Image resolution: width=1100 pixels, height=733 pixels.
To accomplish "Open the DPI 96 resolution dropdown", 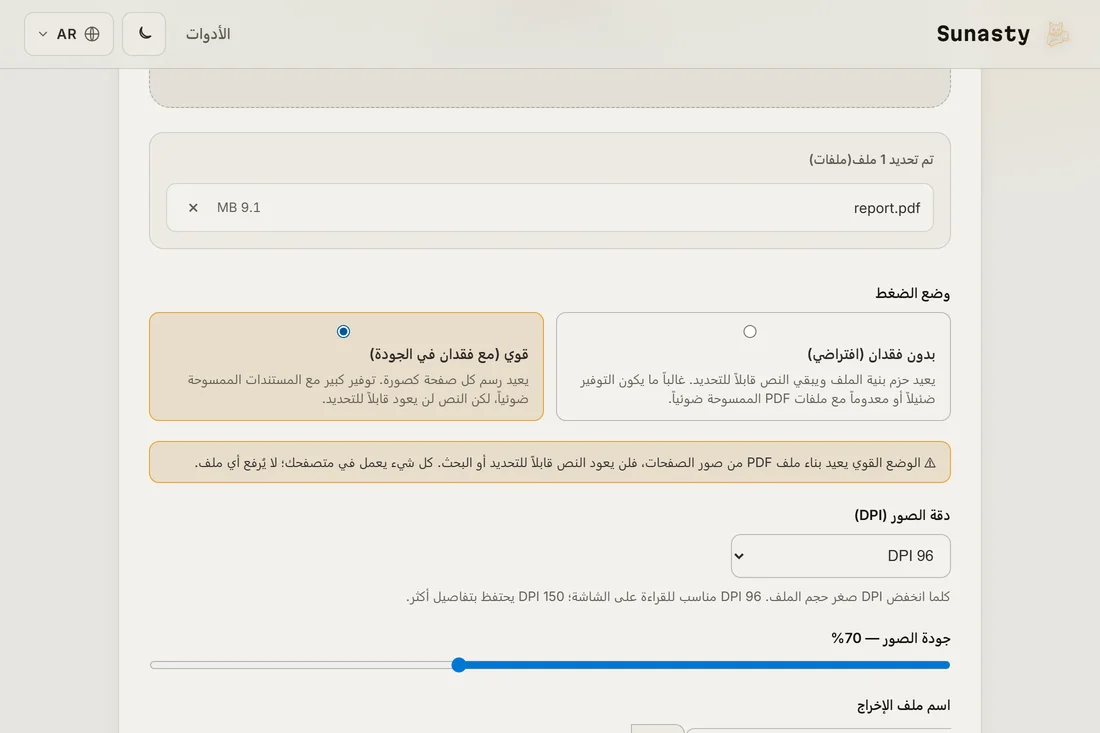I will click(840, 556).
